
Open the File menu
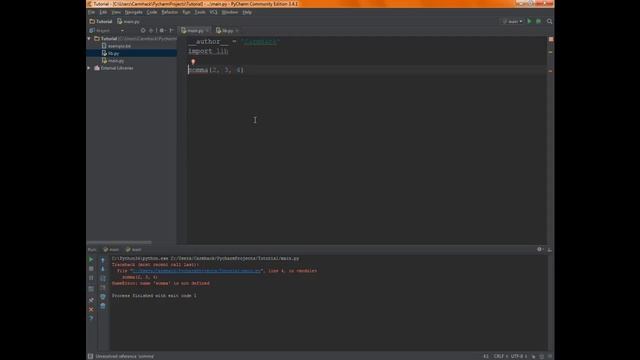pyautogui.click(x=91, y=12)
